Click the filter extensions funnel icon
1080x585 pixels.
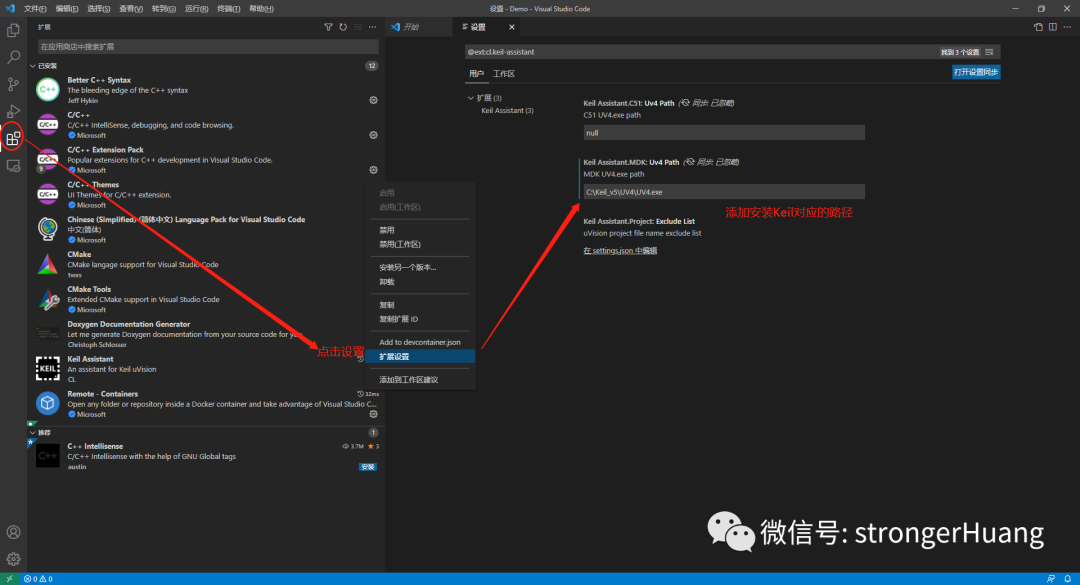328,27
